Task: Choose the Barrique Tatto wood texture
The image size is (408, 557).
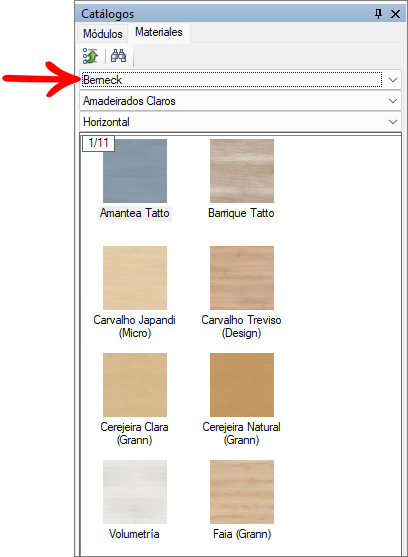Action: tap(242, 171)
